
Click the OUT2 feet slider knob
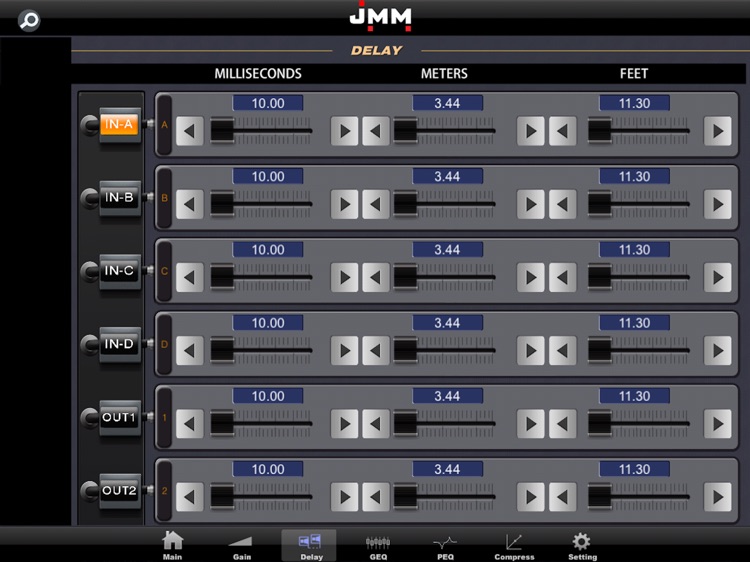[600, 496]
